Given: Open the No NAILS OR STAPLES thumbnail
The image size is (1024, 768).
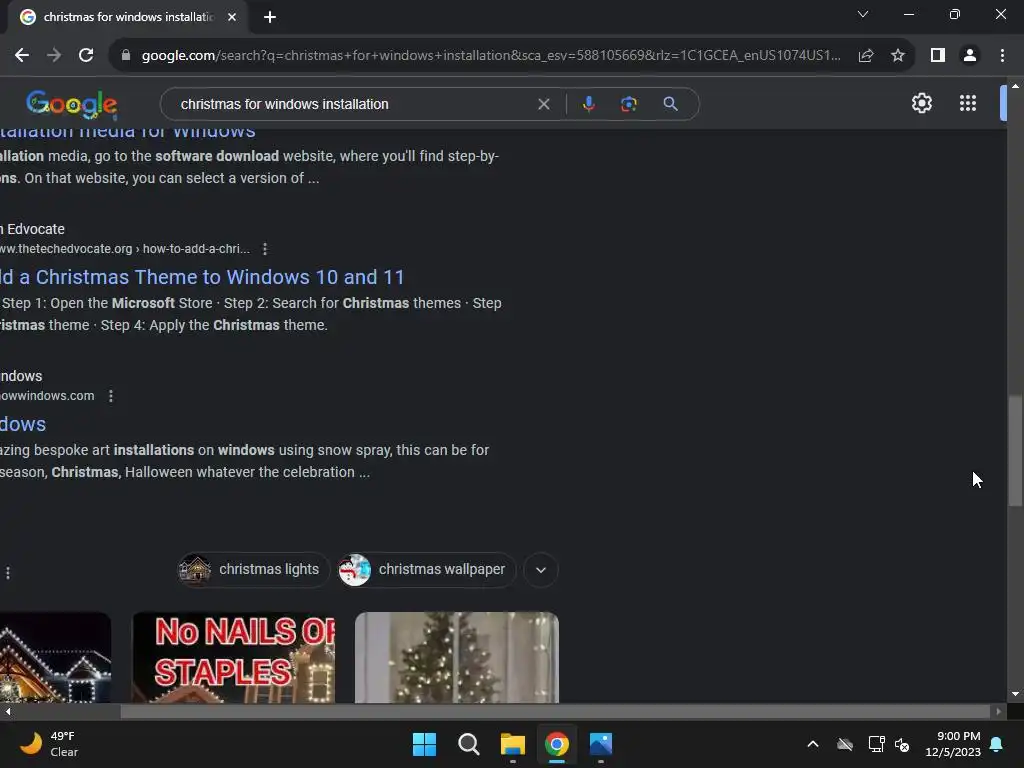Looking at the screenshot, I should (x=234, y=658).
